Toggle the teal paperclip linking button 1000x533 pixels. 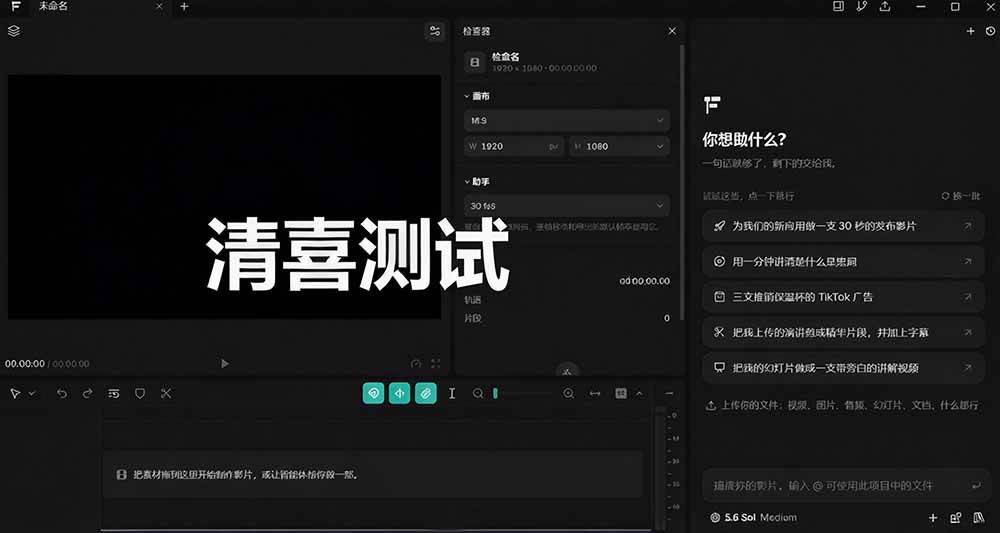coord(426,393)
